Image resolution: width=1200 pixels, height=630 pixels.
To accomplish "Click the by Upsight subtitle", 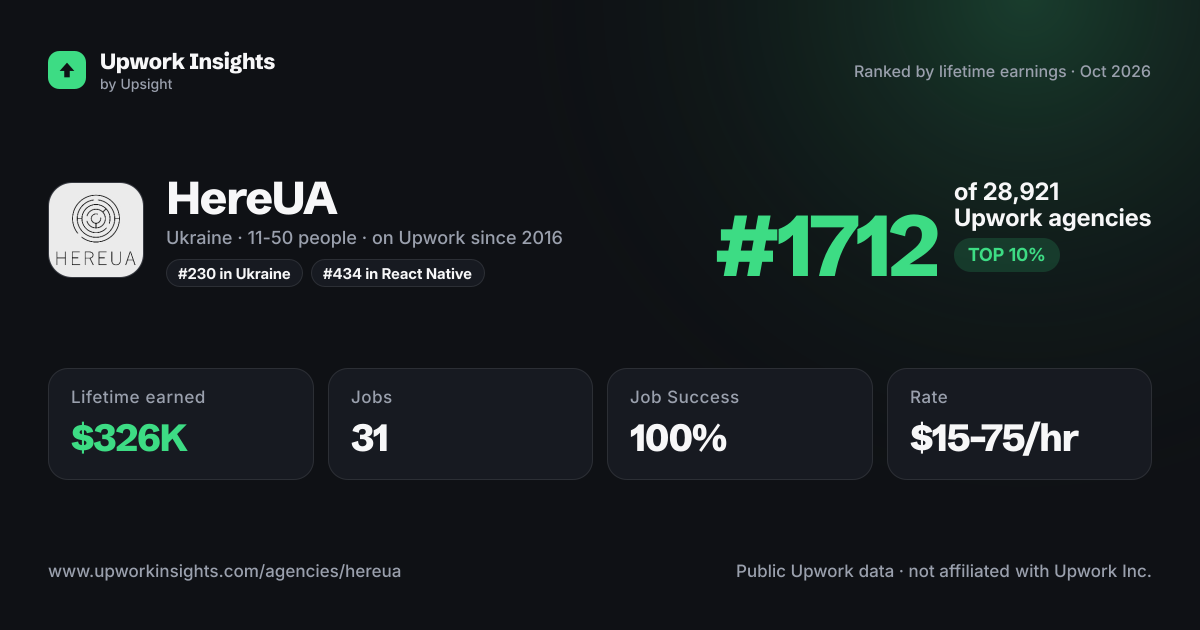I will [136, 85].
